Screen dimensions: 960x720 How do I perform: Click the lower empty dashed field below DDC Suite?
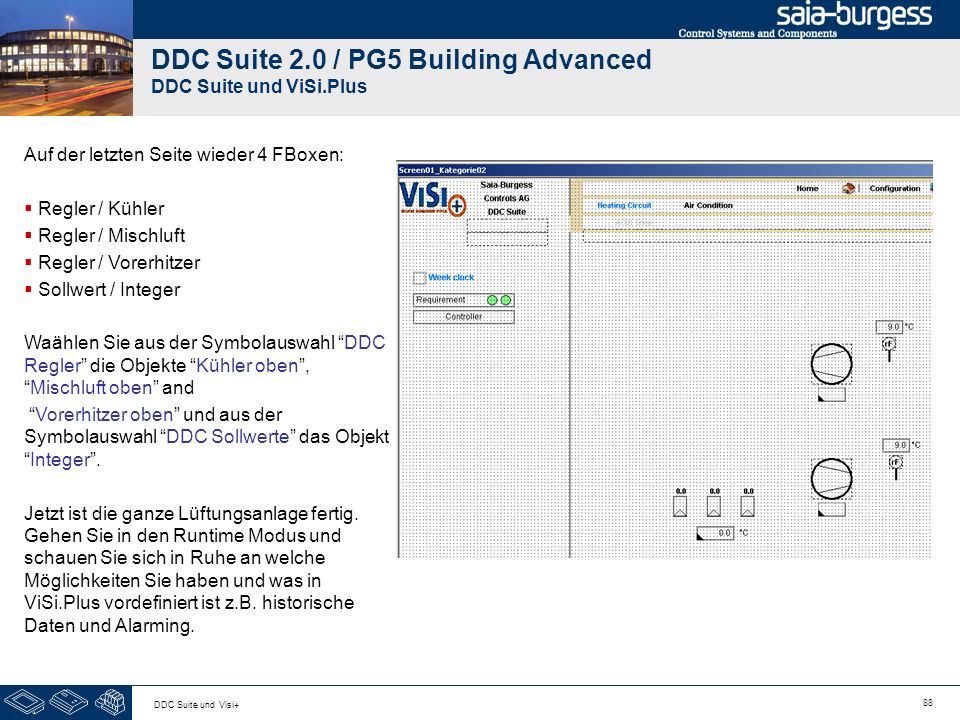coord(508,239)
